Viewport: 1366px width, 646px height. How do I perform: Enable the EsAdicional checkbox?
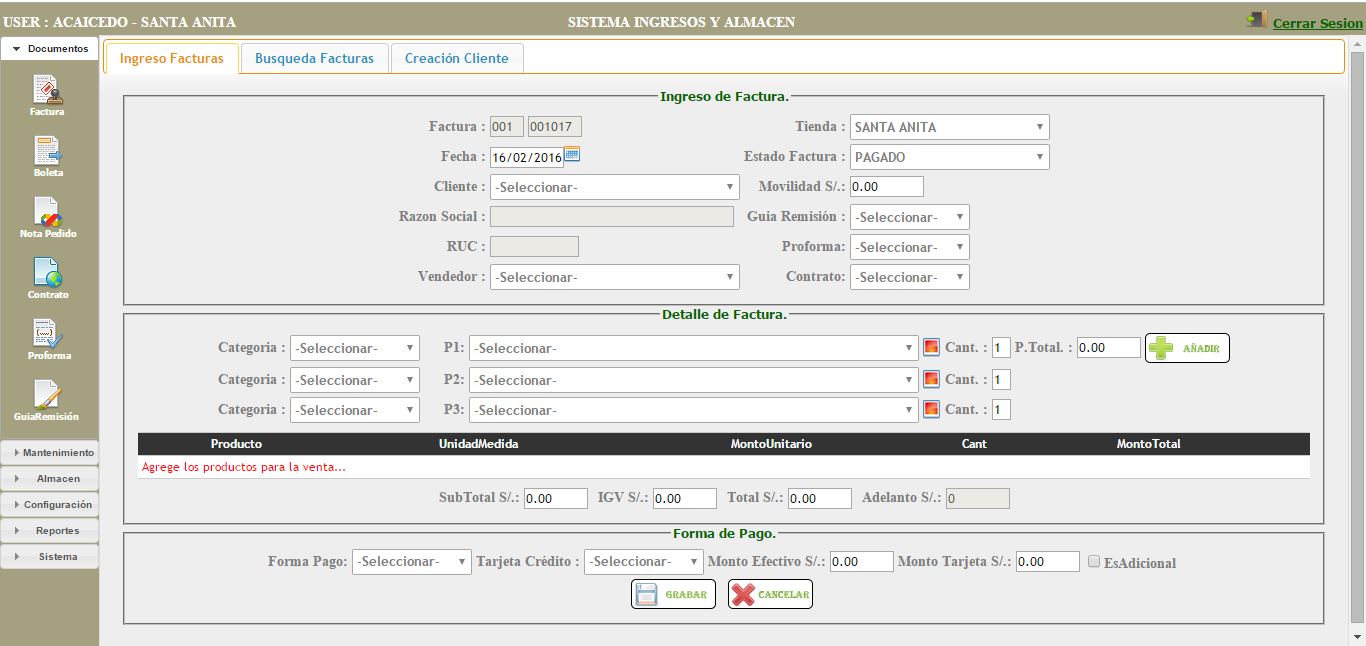1094,562
